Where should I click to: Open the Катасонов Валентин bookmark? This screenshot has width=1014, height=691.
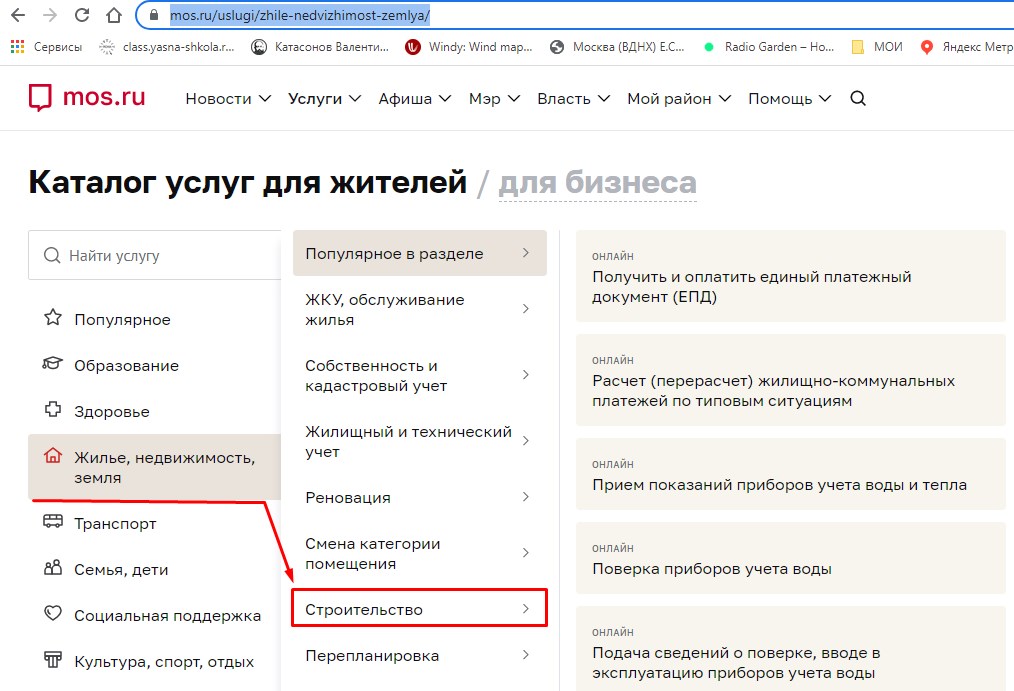(320, 47)
